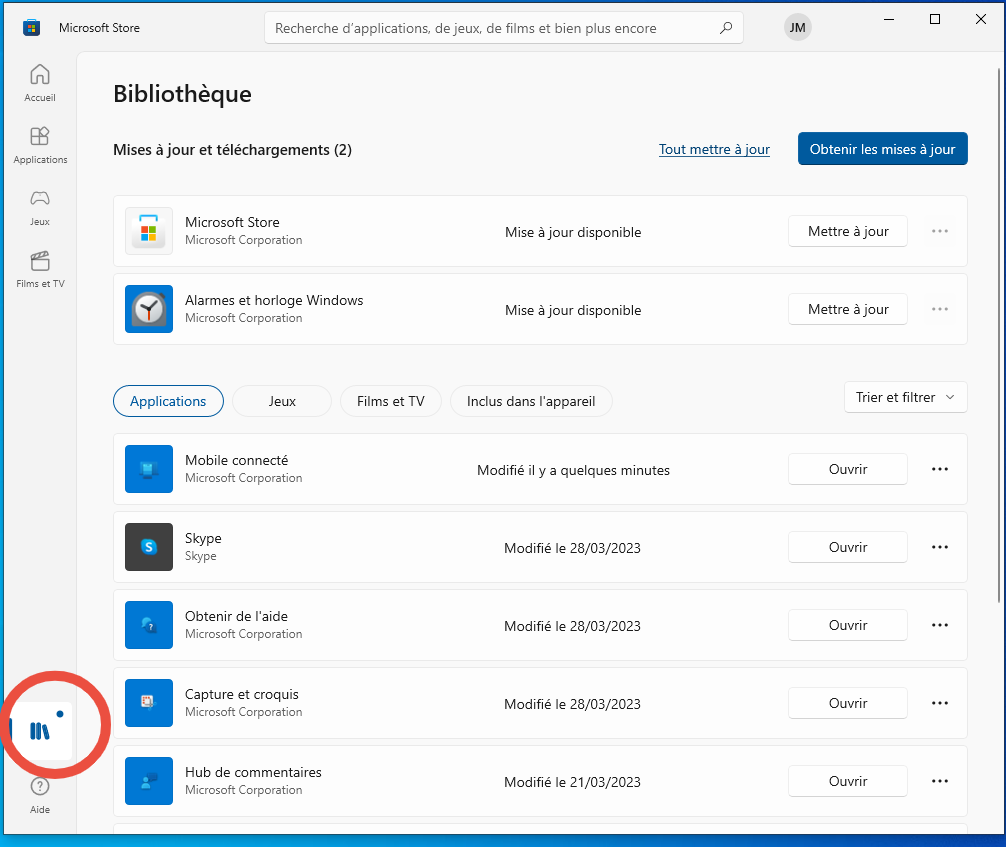The width and height of the screenshot is (1006, 847).
Task: Switch to the Films et TV filter tab
Action: (x=391, y=401)
